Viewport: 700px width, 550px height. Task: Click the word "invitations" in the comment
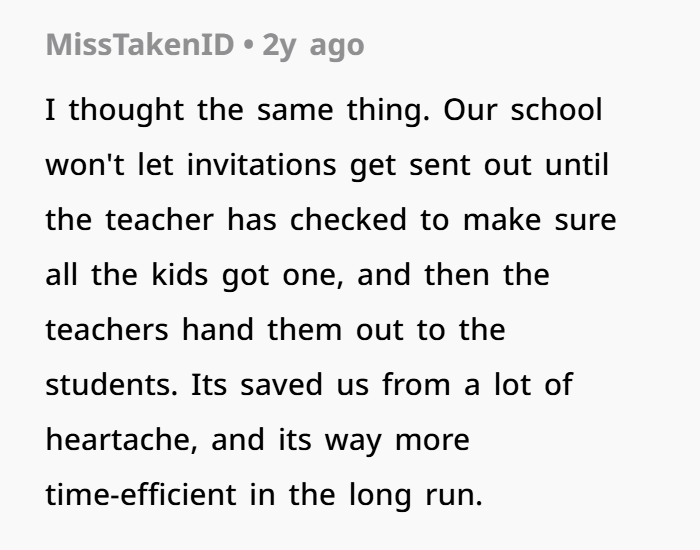click(x=261, y=165)
